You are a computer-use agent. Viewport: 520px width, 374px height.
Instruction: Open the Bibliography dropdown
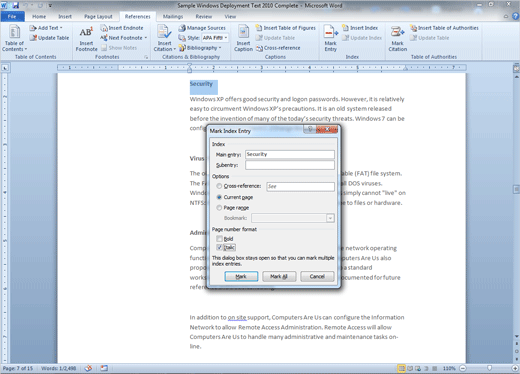200,48
